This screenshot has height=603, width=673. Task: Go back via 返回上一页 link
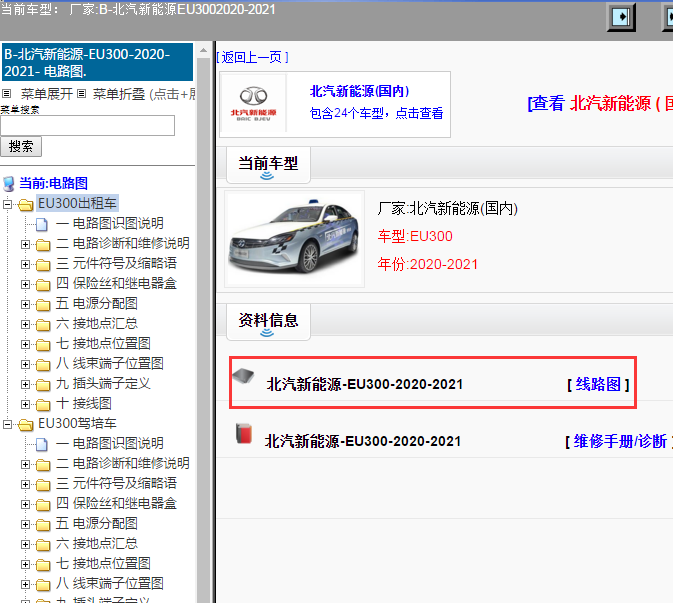(252, 57)
